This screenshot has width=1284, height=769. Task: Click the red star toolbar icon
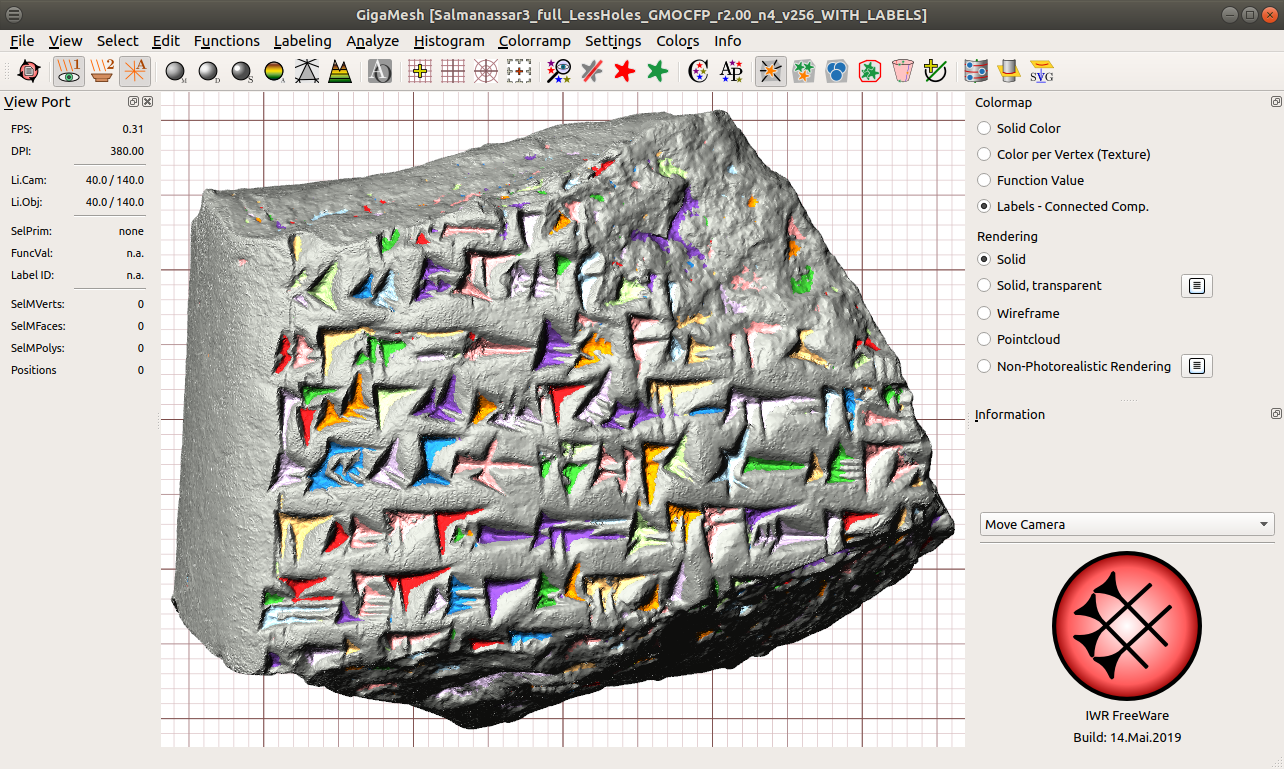[x=625, y=71]
